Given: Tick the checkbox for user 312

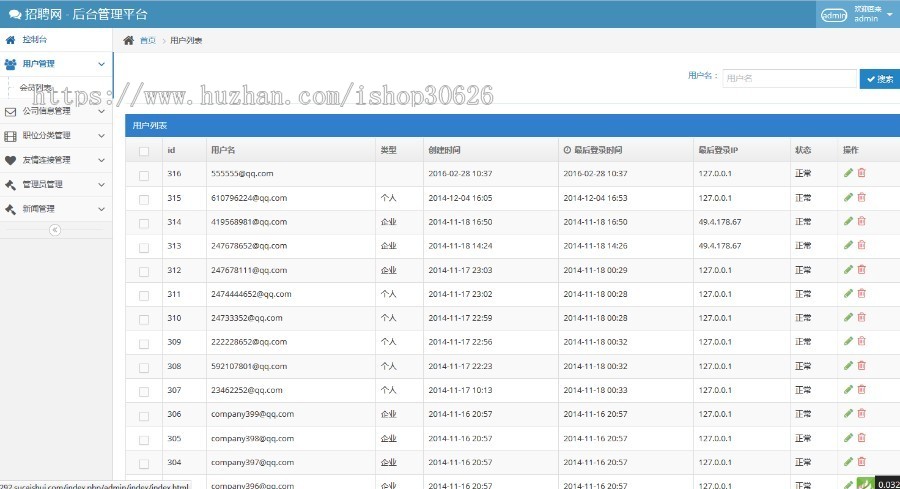Looking at the screenshot, I should pos(144,271).
